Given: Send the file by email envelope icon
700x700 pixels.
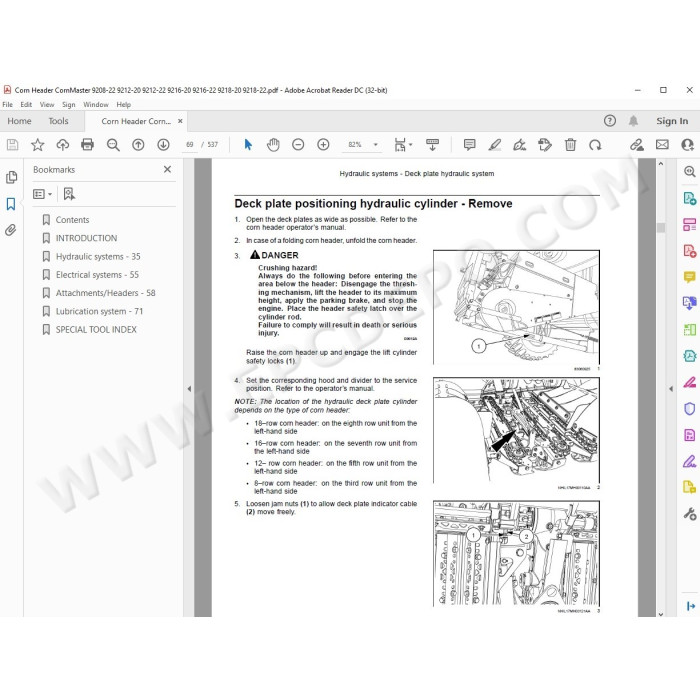Looking at the screenshot, I should [x=662, y=145].
